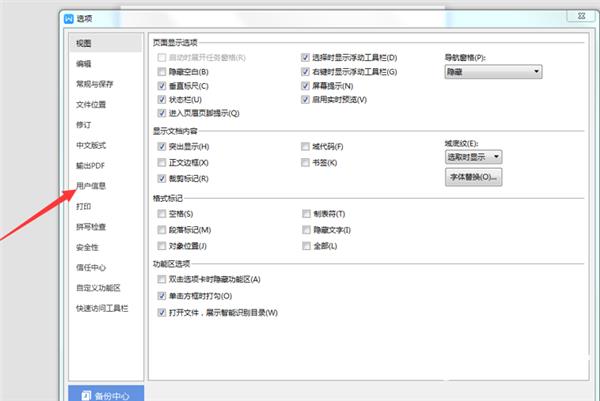Toggle 进入页眉页脚提示(Q) checkbox
The image size is (600, 401).
tap(162, 113)
